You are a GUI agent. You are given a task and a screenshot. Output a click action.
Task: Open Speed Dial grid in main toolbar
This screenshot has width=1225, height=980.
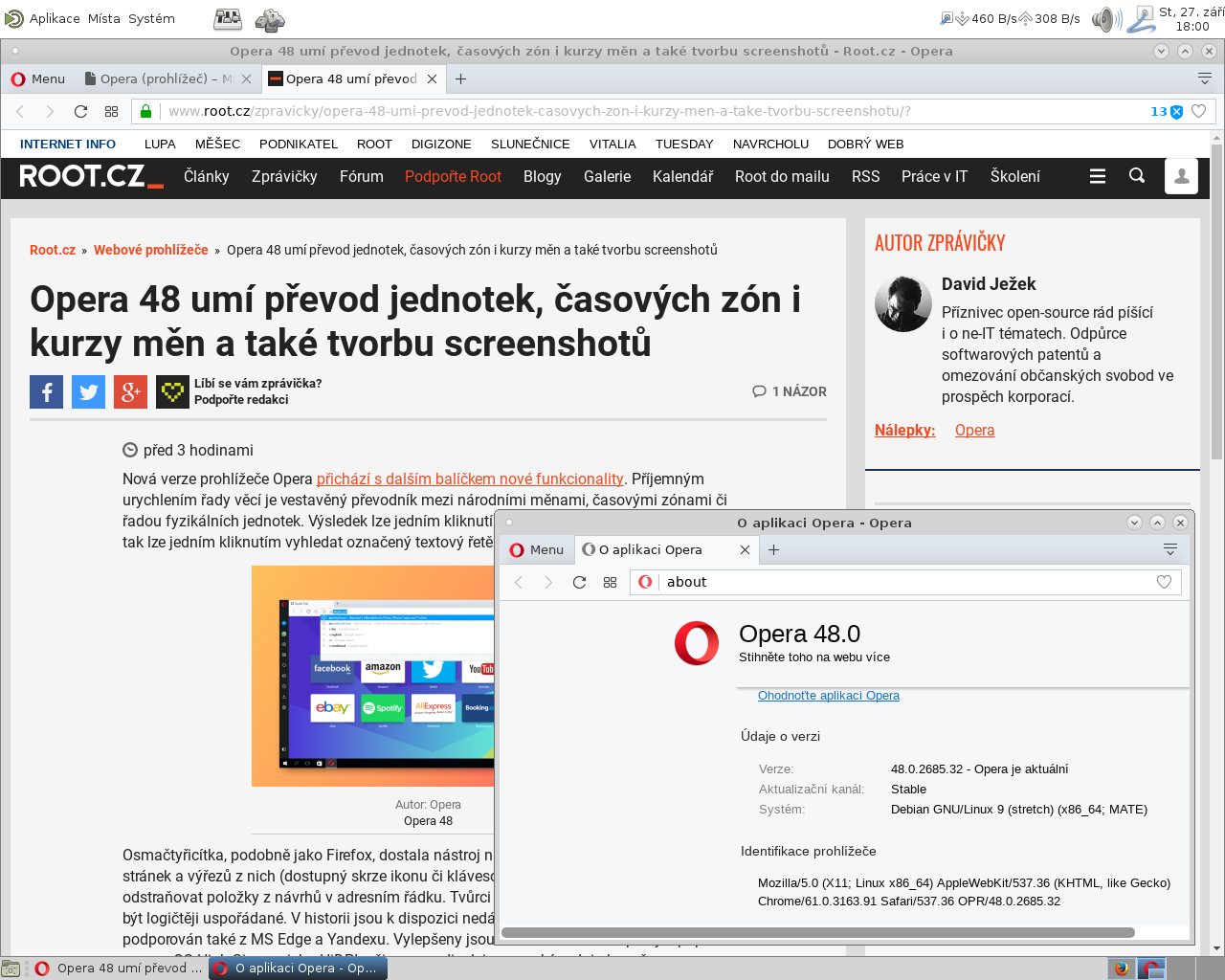point(111,111)
